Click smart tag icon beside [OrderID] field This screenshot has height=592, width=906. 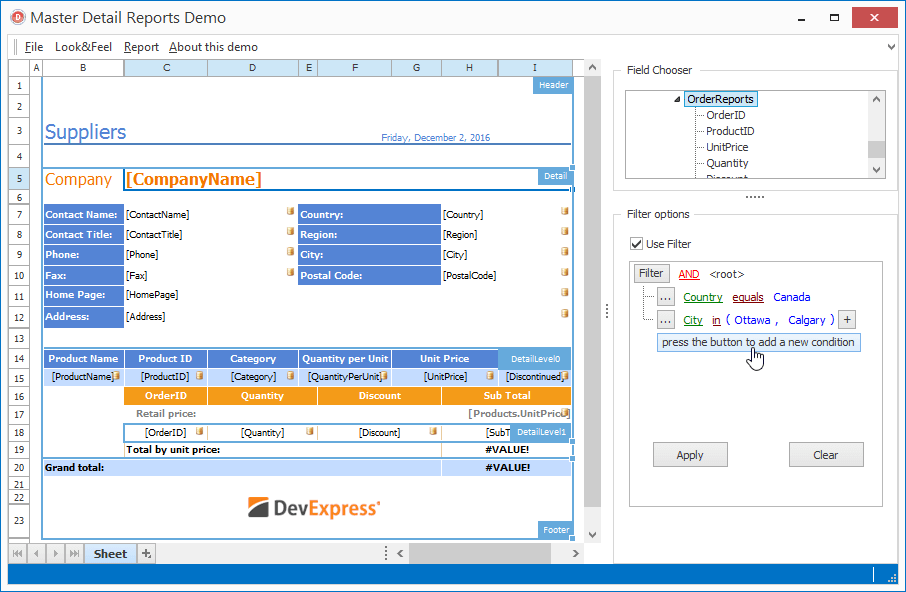click(x=199, y=432)
